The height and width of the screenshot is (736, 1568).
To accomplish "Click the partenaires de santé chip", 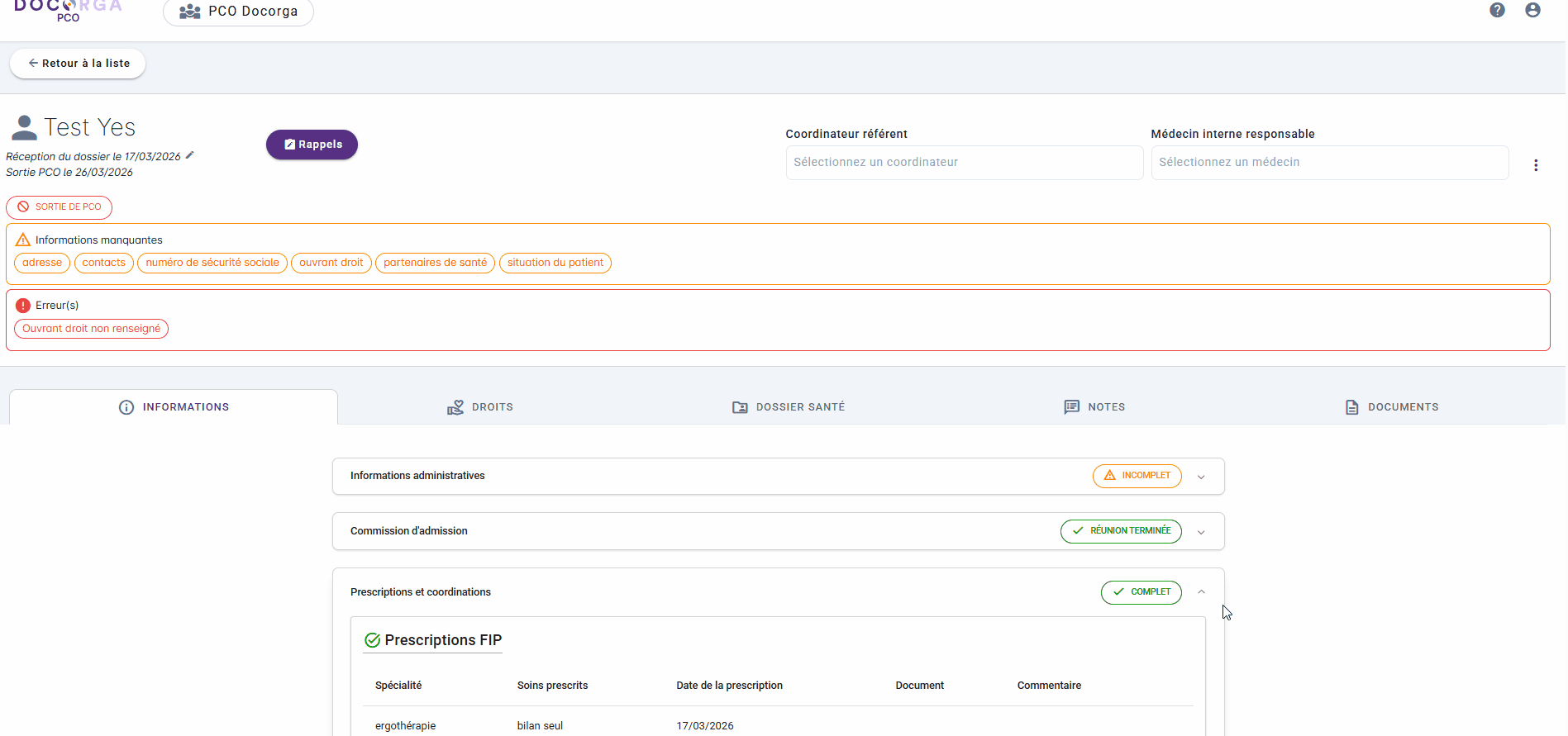I will pos(436,263).
